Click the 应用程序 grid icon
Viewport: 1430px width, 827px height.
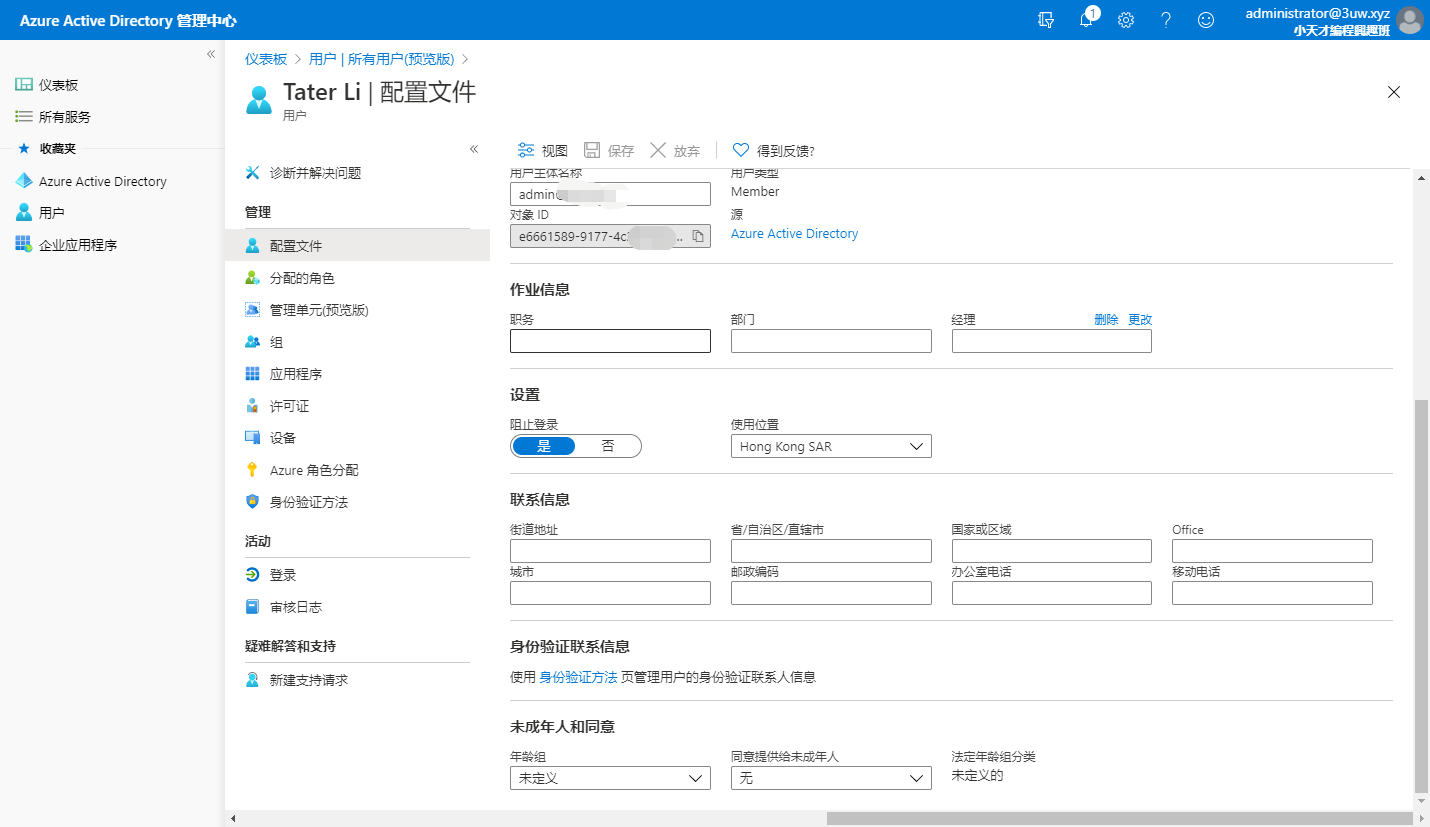click(253, 374)
